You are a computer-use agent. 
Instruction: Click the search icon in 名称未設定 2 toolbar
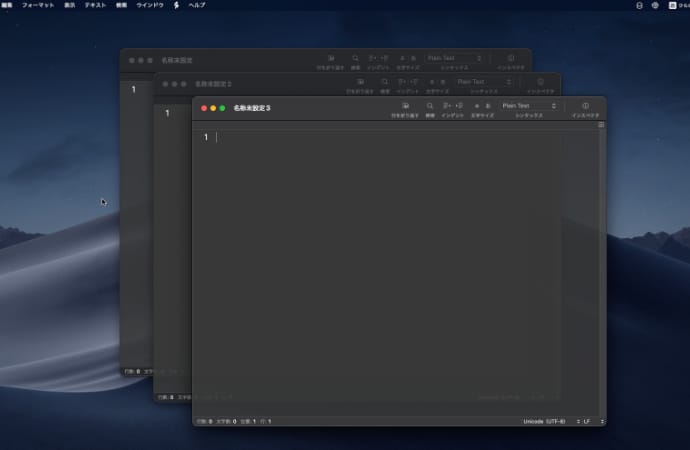click(x=385, y=81)
